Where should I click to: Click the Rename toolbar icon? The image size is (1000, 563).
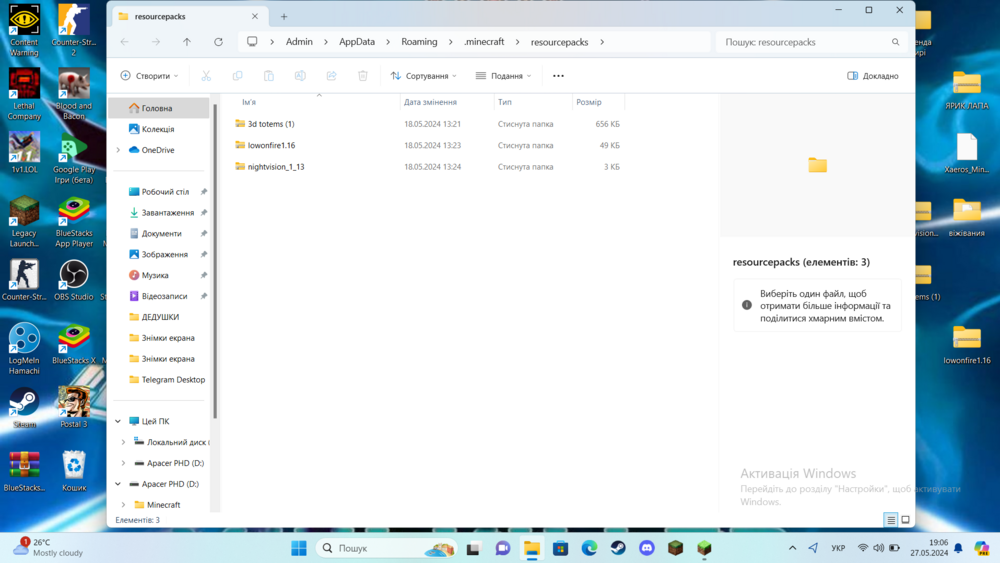[300, 76]
